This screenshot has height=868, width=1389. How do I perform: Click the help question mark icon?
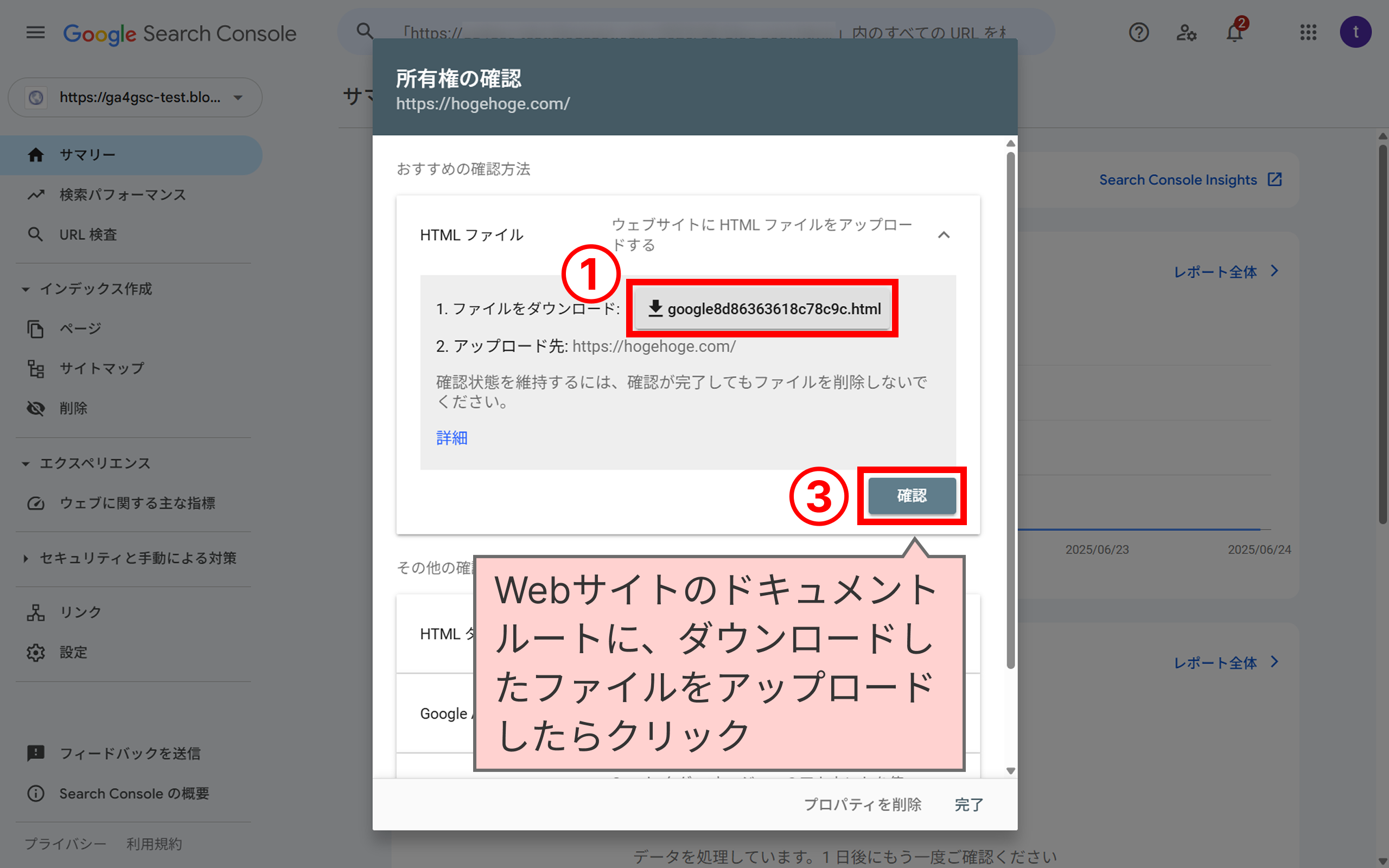point(1138,33)
